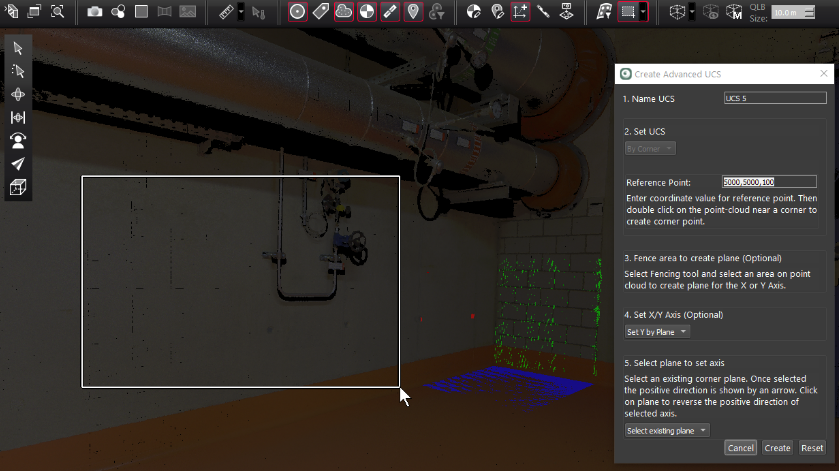Expand the 'Select existing plane' dropdown
The image size is (839, 471).
(x=667, y=430)
